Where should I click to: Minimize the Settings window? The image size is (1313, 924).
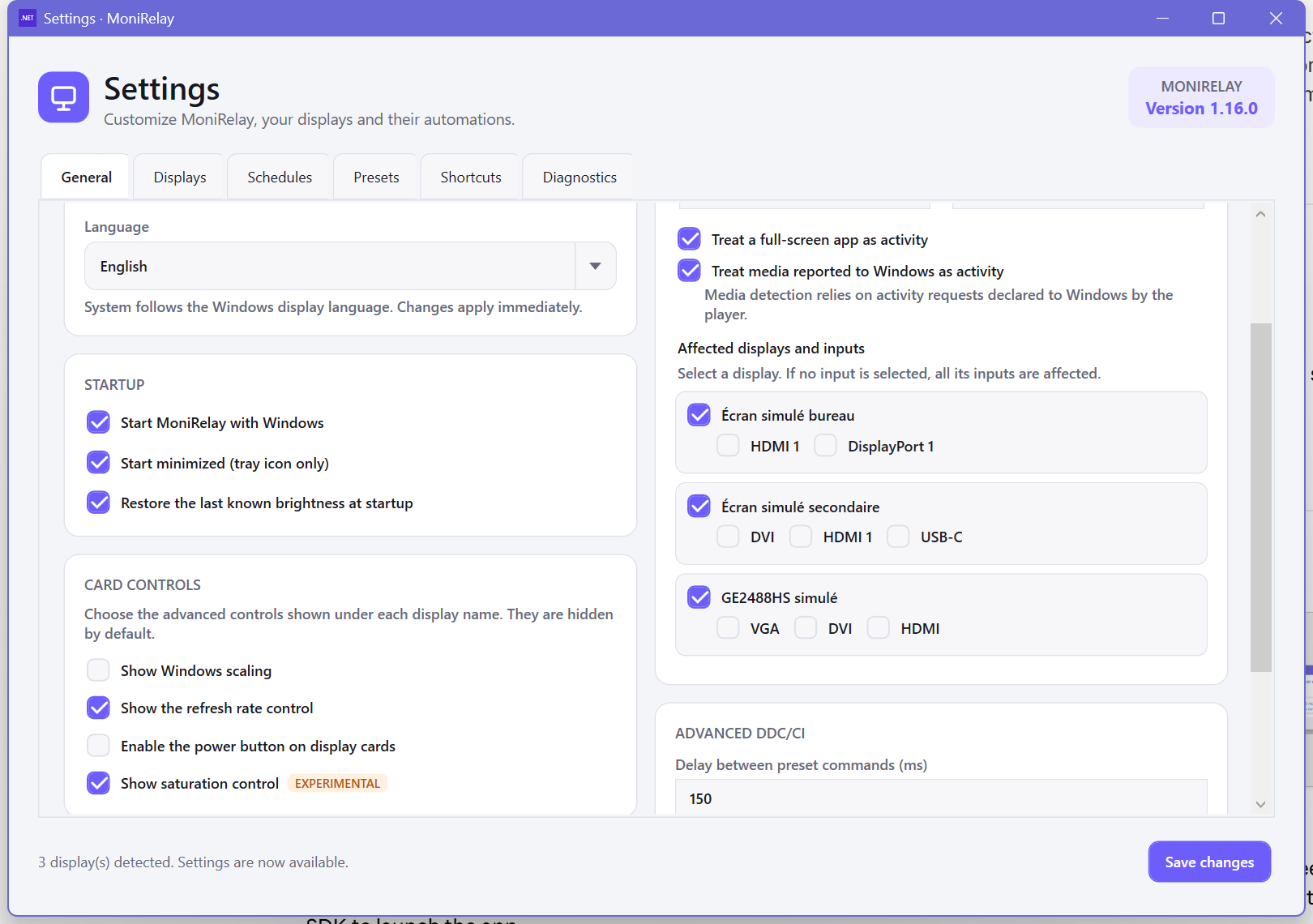1162,18
